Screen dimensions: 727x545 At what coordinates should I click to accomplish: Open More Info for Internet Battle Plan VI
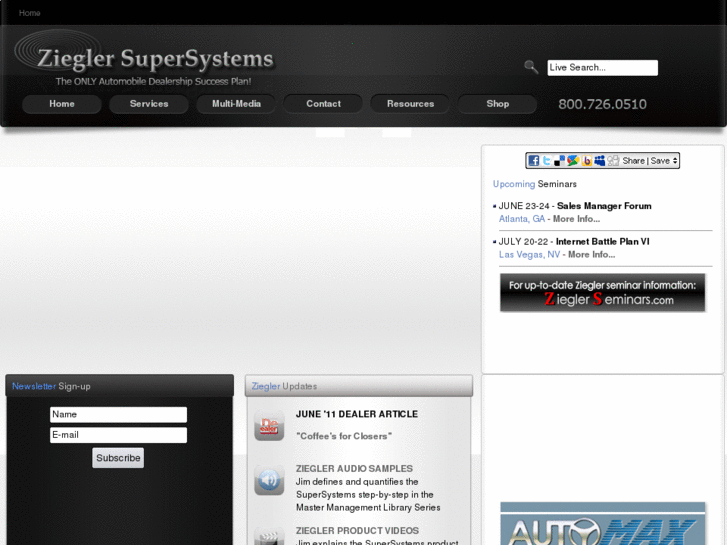coord(592,255)
